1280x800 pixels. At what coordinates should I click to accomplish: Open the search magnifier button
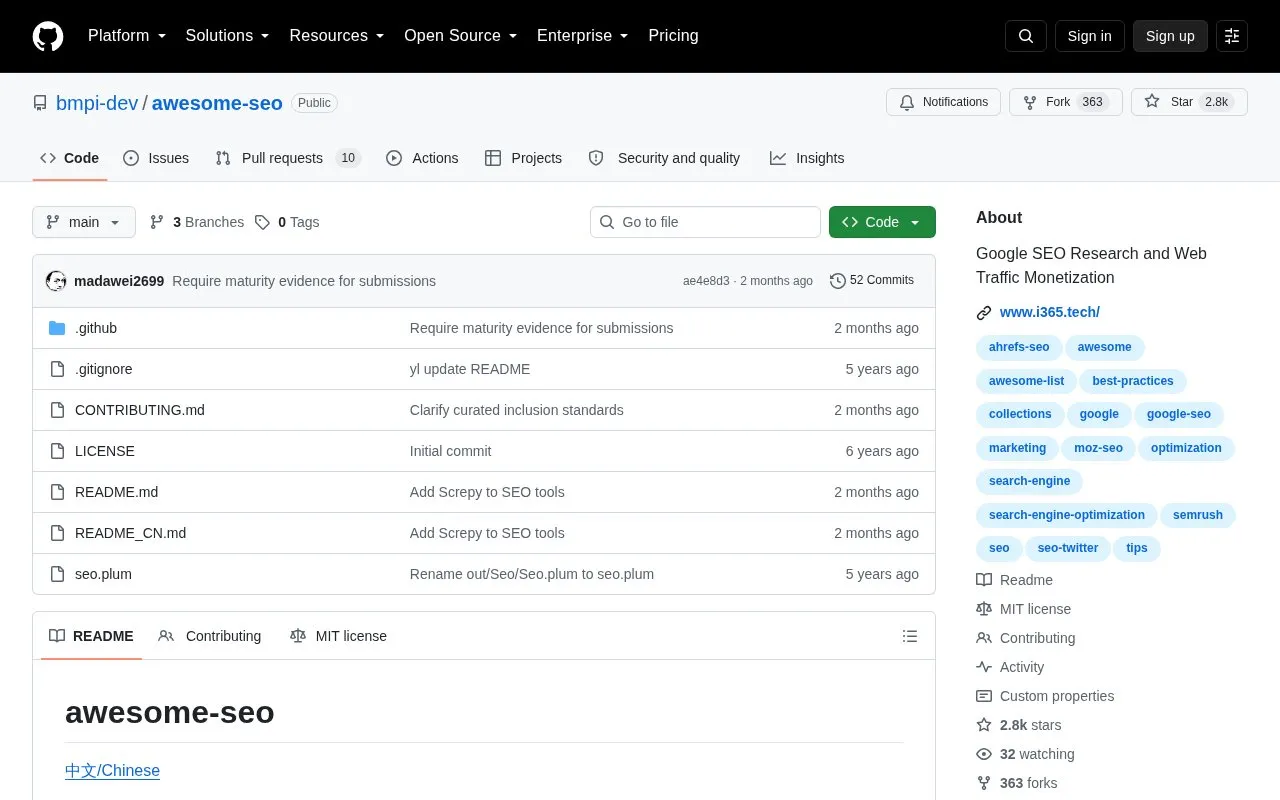(1026, 36)
